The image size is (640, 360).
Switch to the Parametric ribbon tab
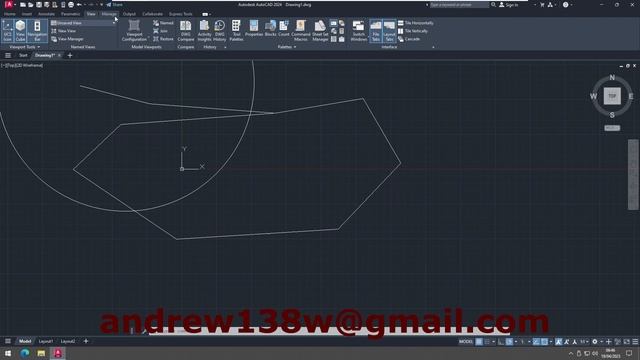tap(70, 14)
